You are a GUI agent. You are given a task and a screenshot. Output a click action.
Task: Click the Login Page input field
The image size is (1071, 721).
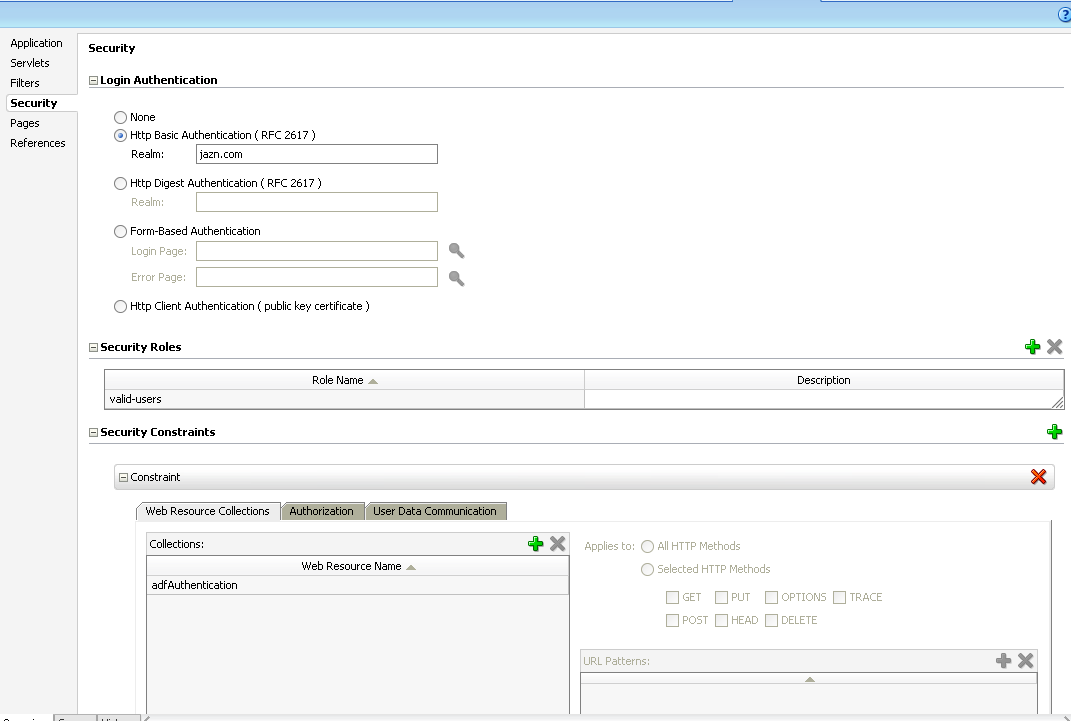pos(317,251)
